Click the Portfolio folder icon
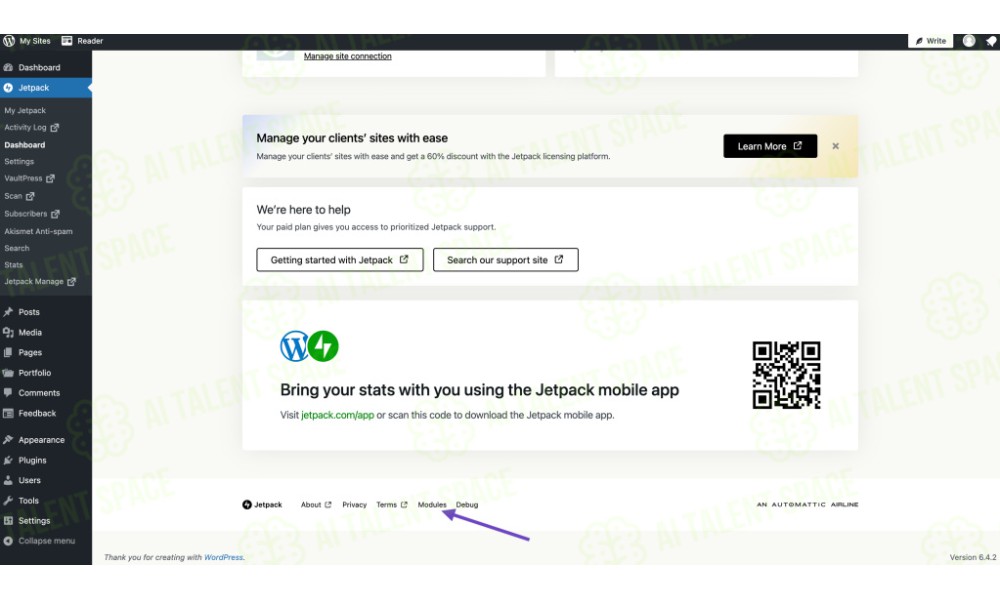Viewport: 1000px width, 600px height. 8,373
